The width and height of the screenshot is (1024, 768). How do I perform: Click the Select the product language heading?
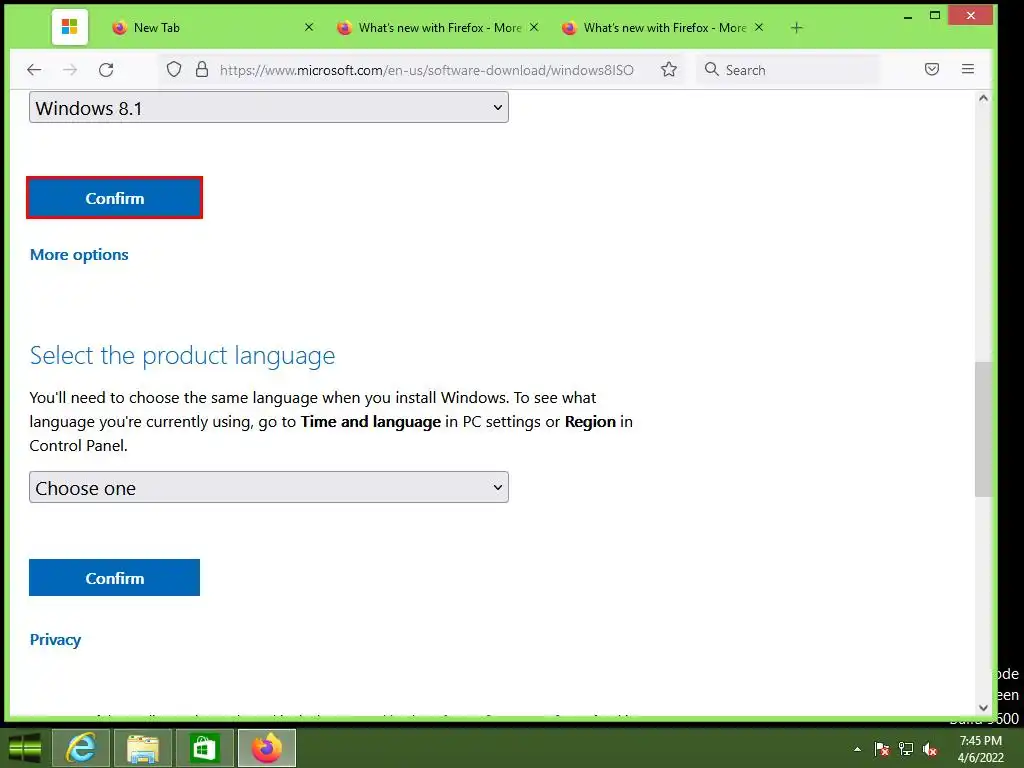click(x=182, y=355)
